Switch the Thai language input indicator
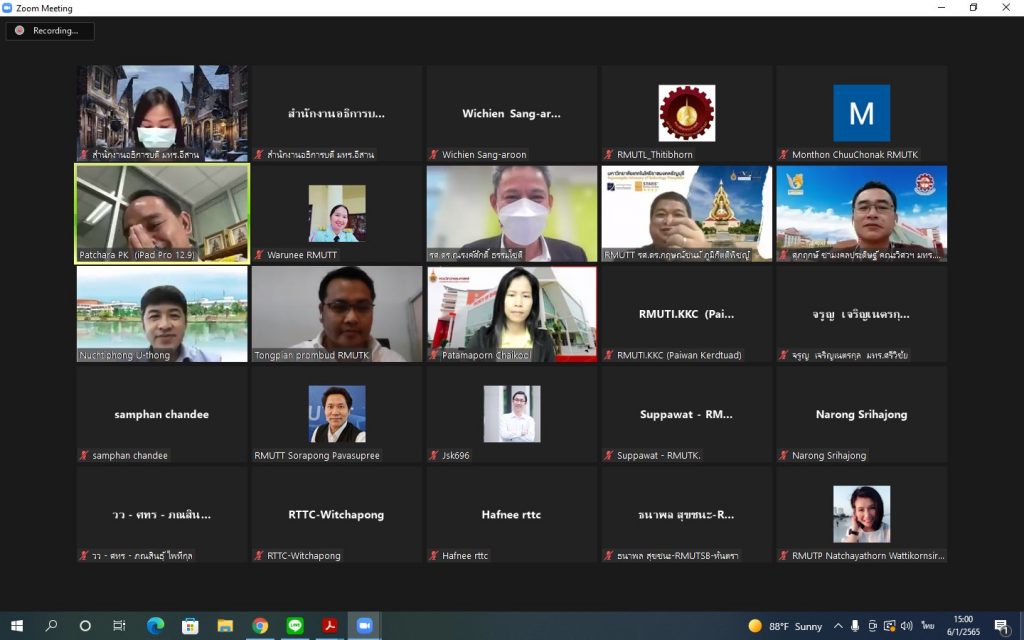 tap(928, 626)
